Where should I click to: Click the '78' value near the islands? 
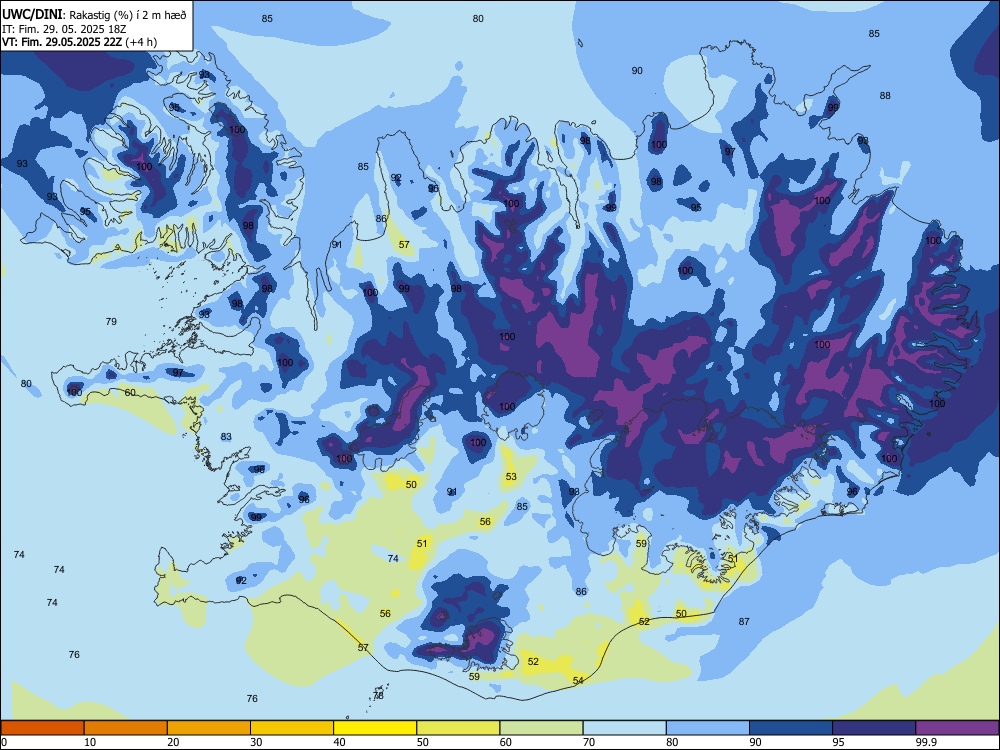[378, 695]
